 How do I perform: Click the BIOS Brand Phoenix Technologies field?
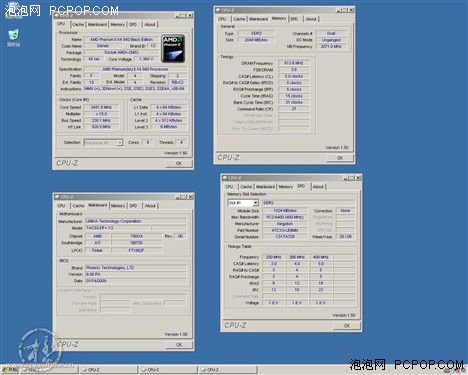[136, 268]
